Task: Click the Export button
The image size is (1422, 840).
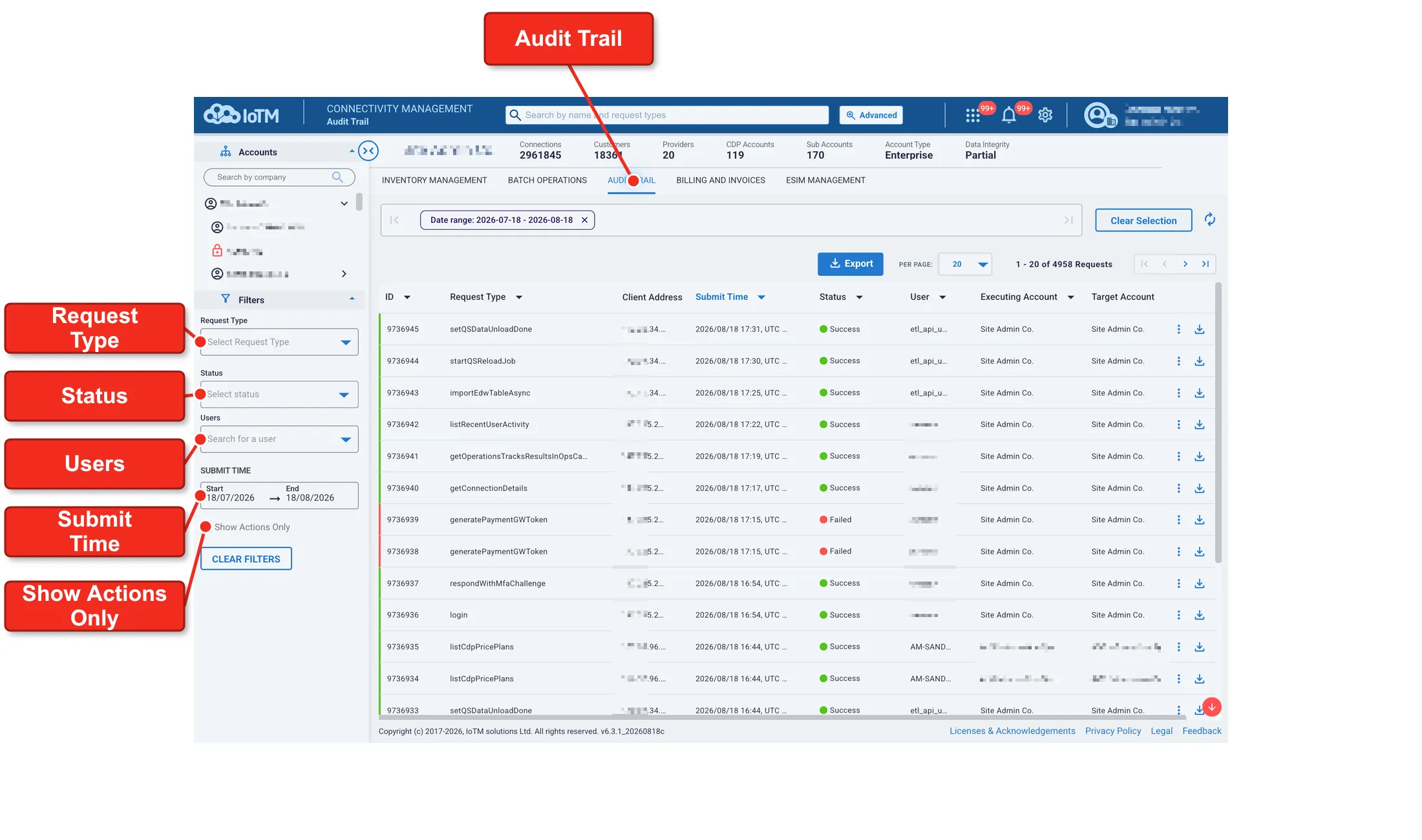Action: (x=850, y=264)
